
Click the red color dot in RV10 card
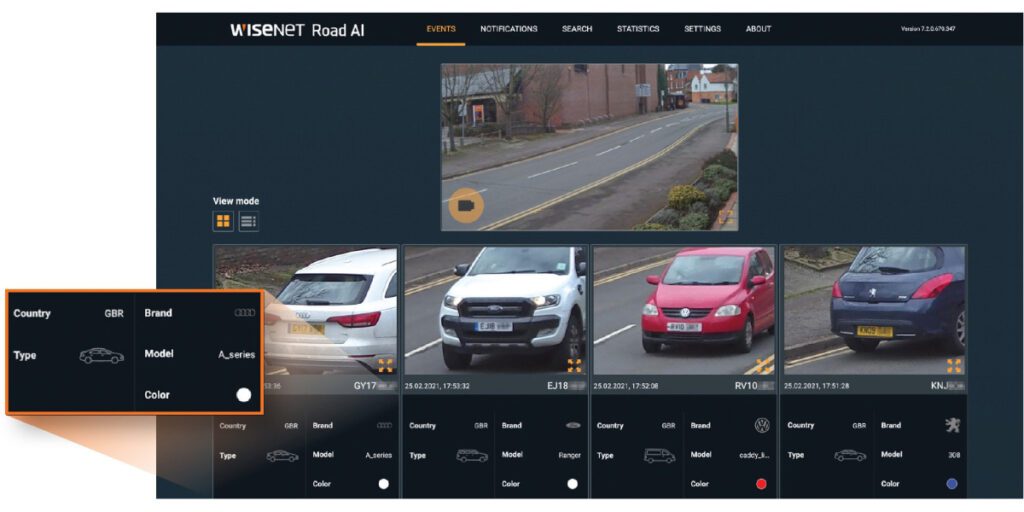point(761,484)
